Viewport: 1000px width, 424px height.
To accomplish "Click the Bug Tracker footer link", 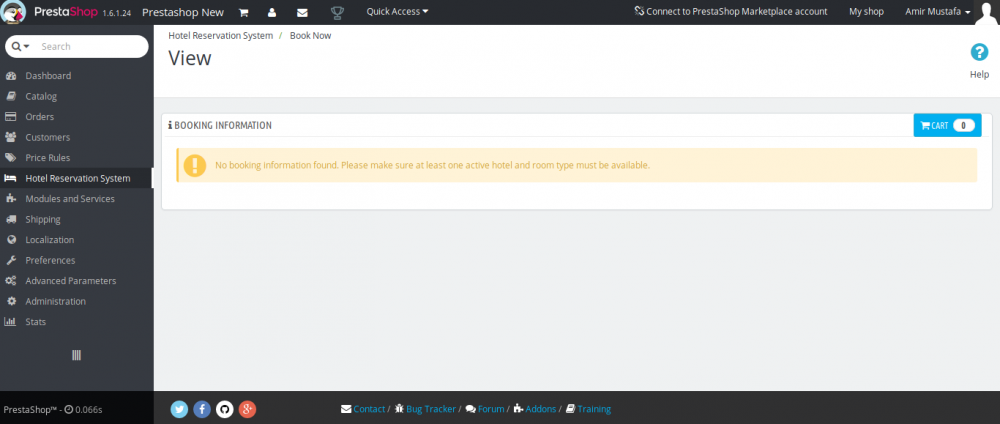I will [x=425, y=409].
